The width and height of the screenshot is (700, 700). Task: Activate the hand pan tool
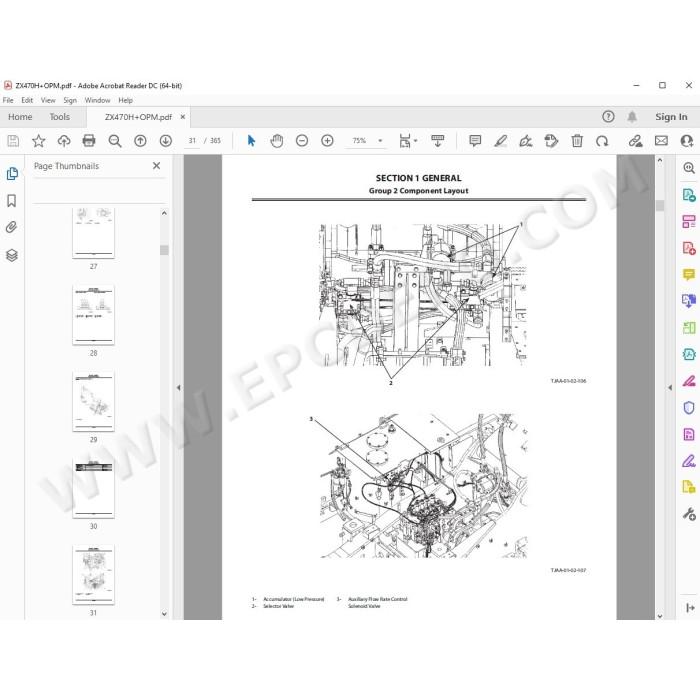(277, 141)
